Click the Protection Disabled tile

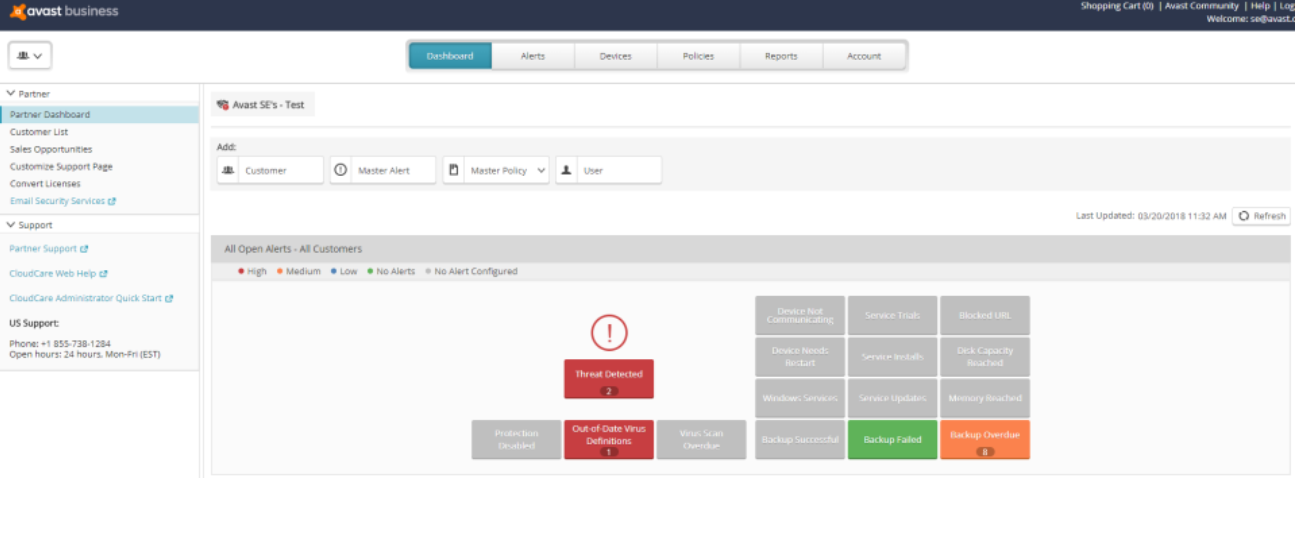coord(516,439)
